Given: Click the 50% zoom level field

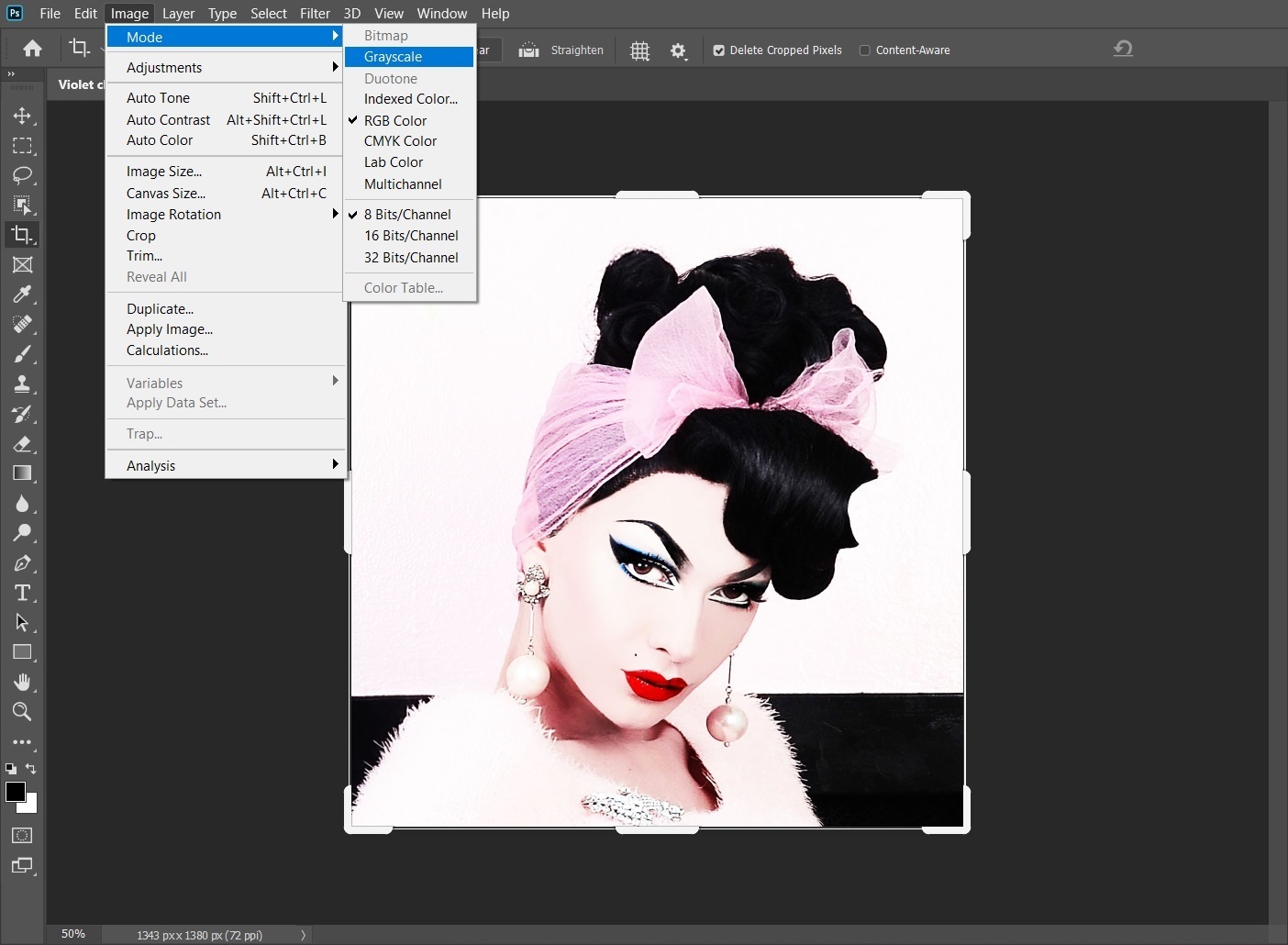Looking at the screenshot, I should pos(73,934).
